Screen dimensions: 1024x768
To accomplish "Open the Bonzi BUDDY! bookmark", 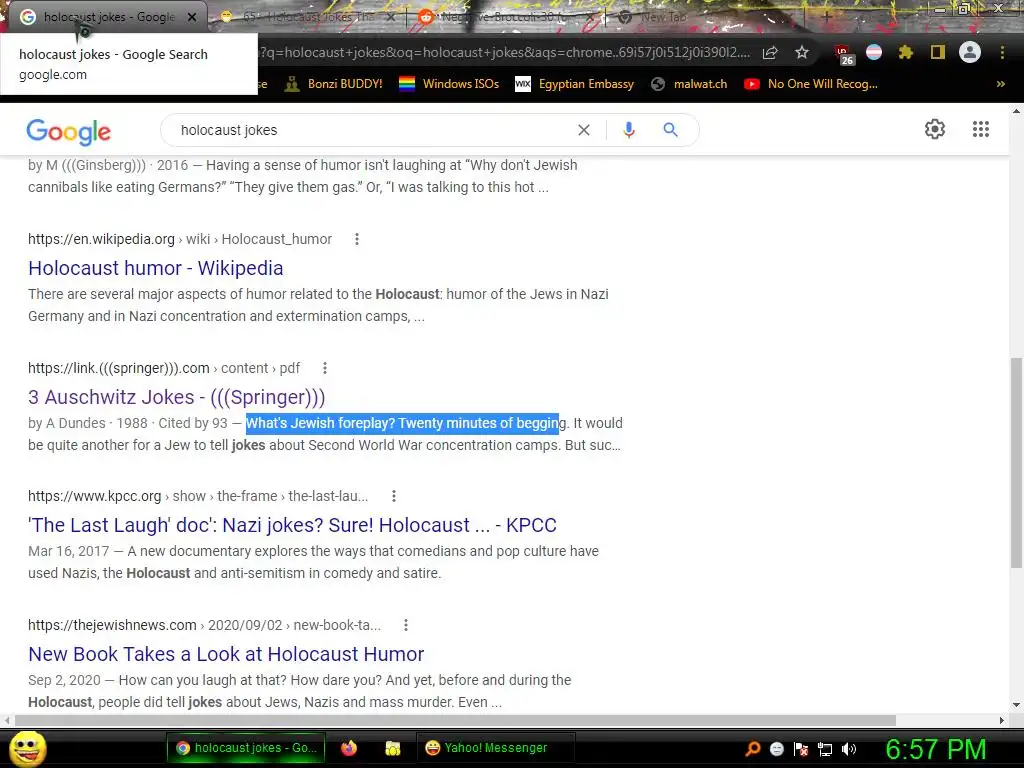I will [333, 84].
